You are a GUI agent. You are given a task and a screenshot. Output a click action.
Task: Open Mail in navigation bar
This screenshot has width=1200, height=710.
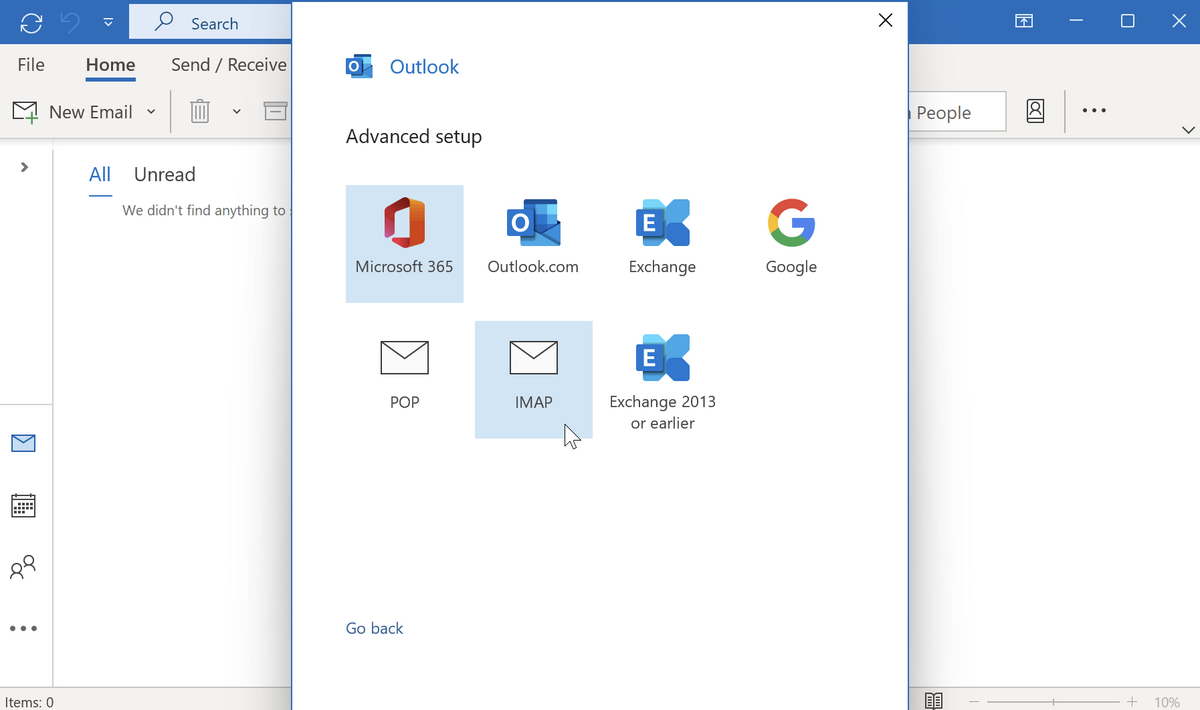pyautogui.click(x=23, y=443)
